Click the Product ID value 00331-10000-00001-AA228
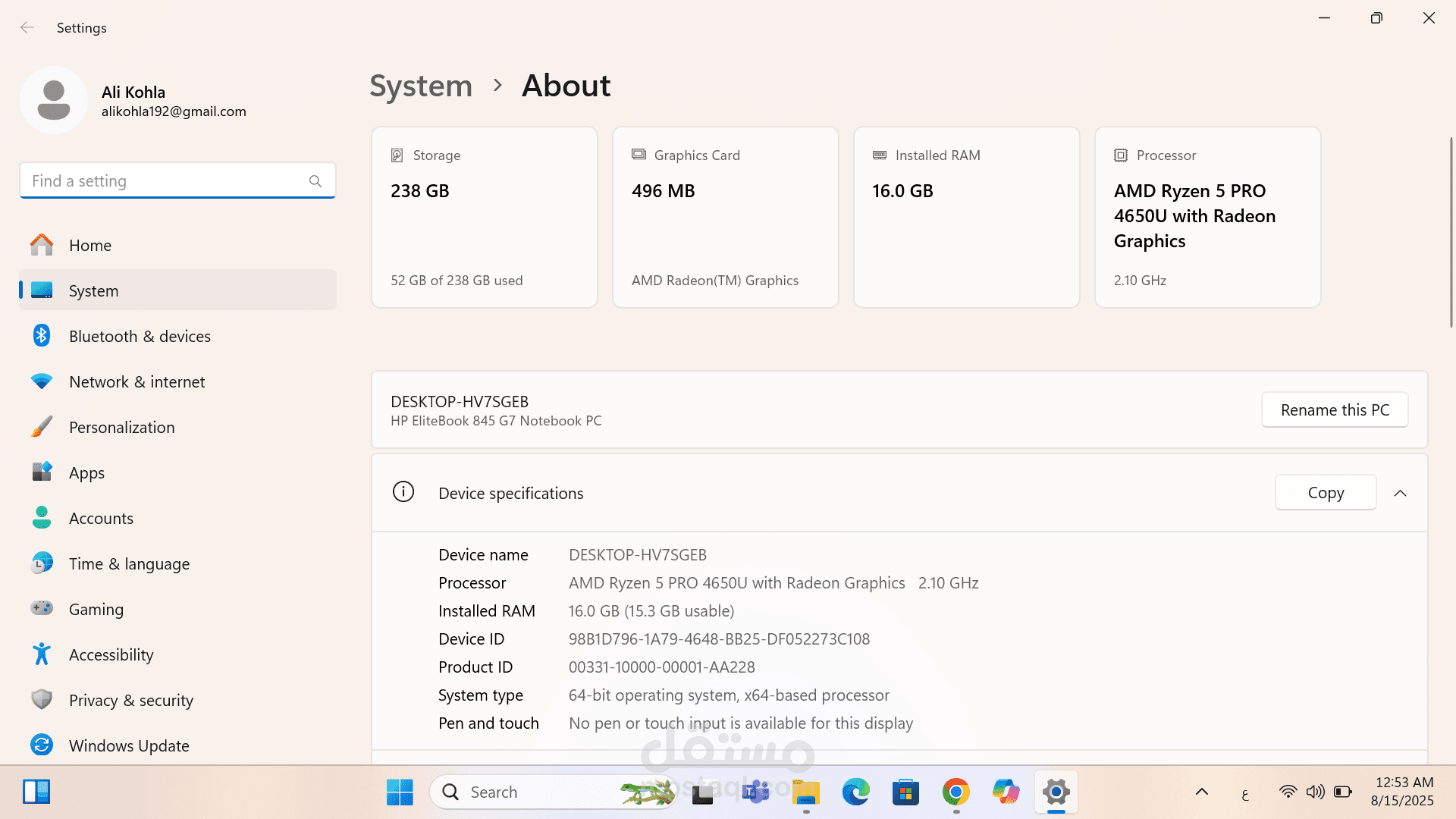The image size is (1456, 819). 662,667
